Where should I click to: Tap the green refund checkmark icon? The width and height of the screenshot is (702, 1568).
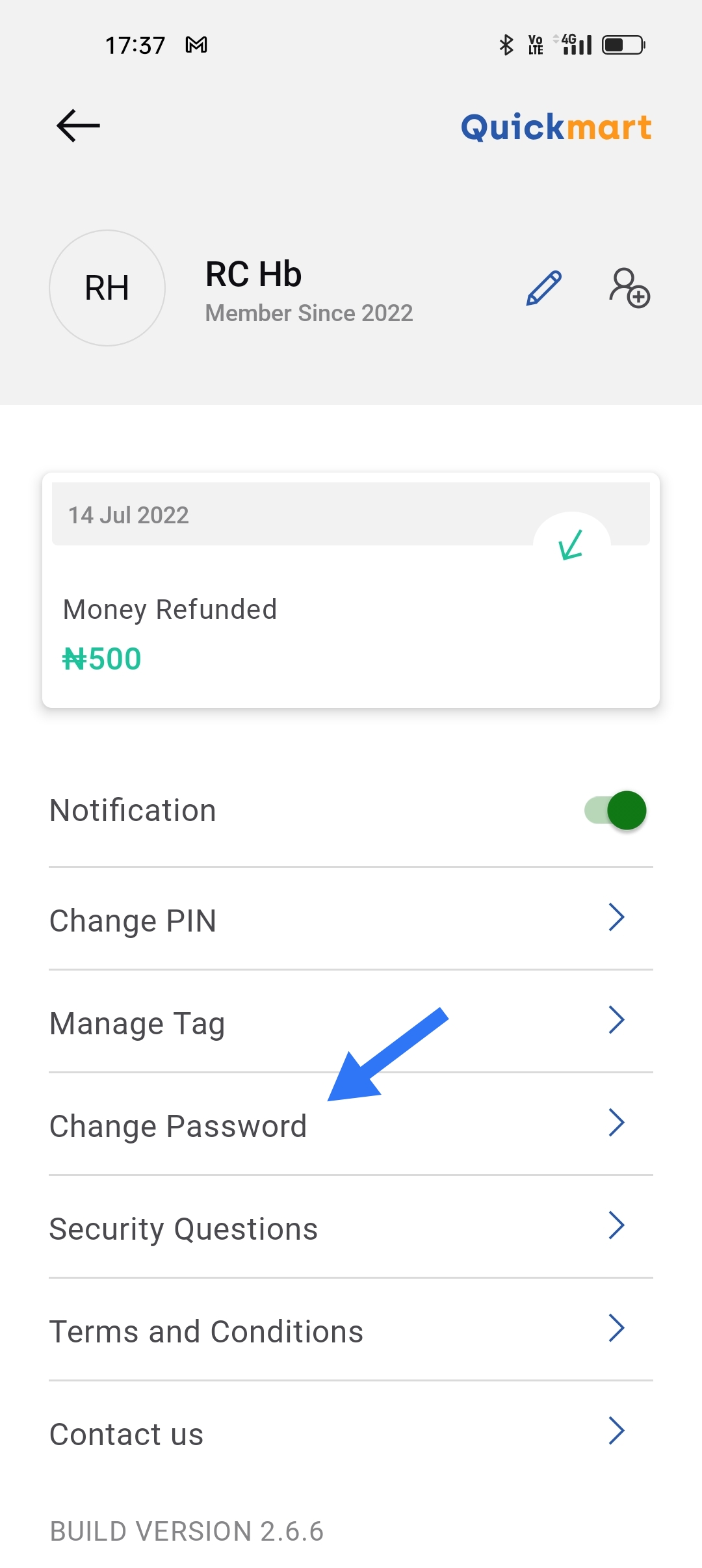[x=571, y=545]
